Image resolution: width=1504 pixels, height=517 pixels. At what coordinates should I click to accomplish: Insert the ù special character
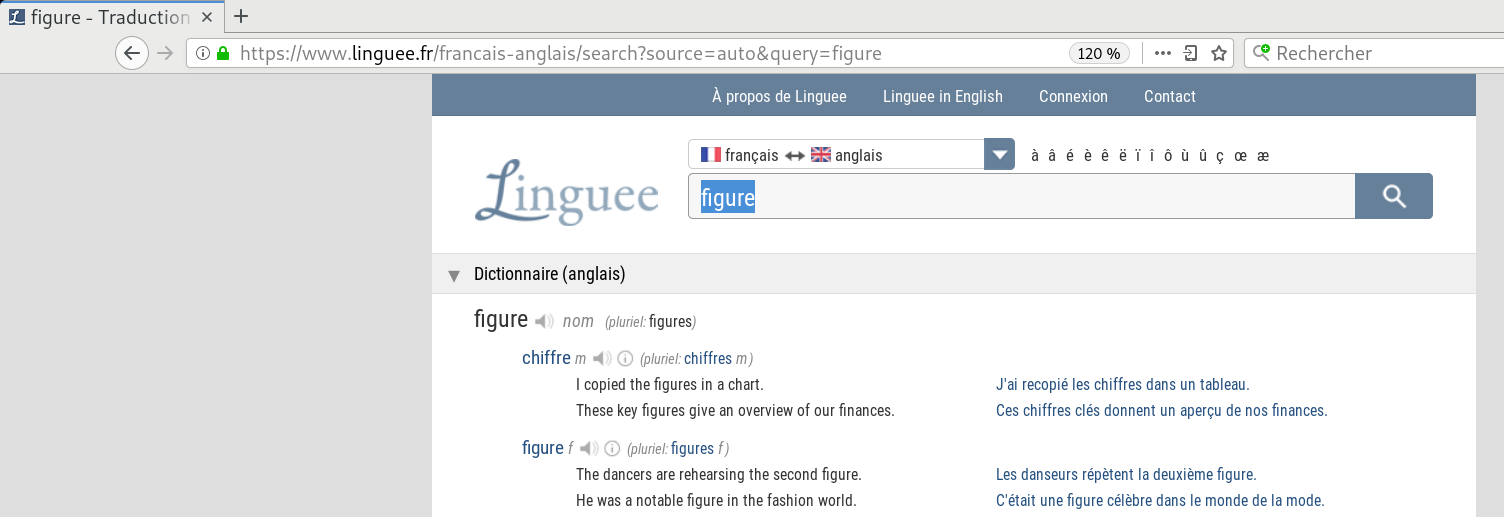click(x=1186, y=156)
